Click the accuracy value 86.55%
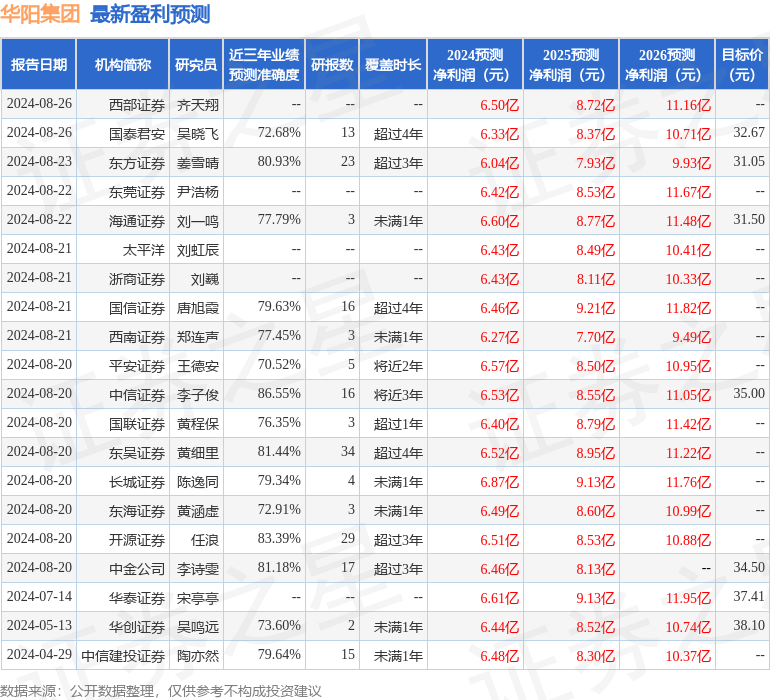 pos(279,393)
